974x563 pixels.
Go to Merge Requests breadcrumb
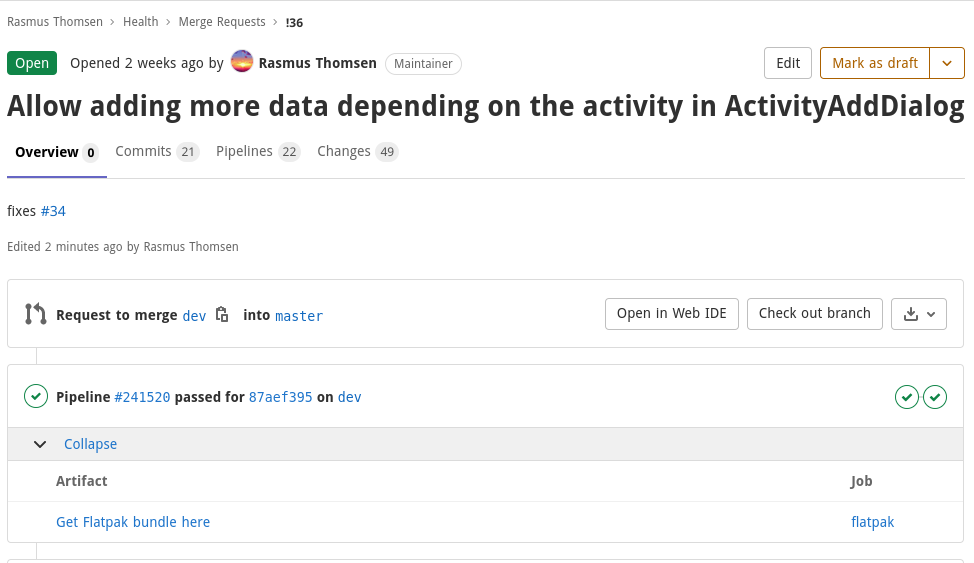[222, 21]
